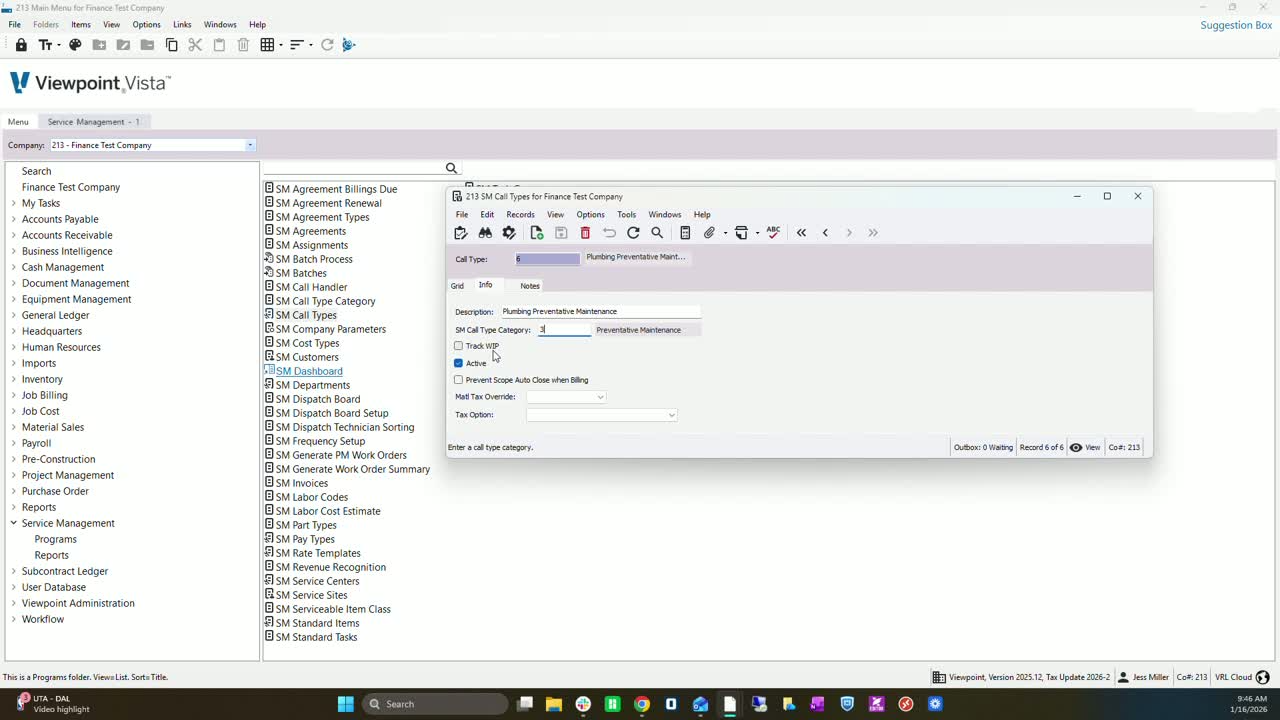Open the font size tool in main toolbar

45,45
